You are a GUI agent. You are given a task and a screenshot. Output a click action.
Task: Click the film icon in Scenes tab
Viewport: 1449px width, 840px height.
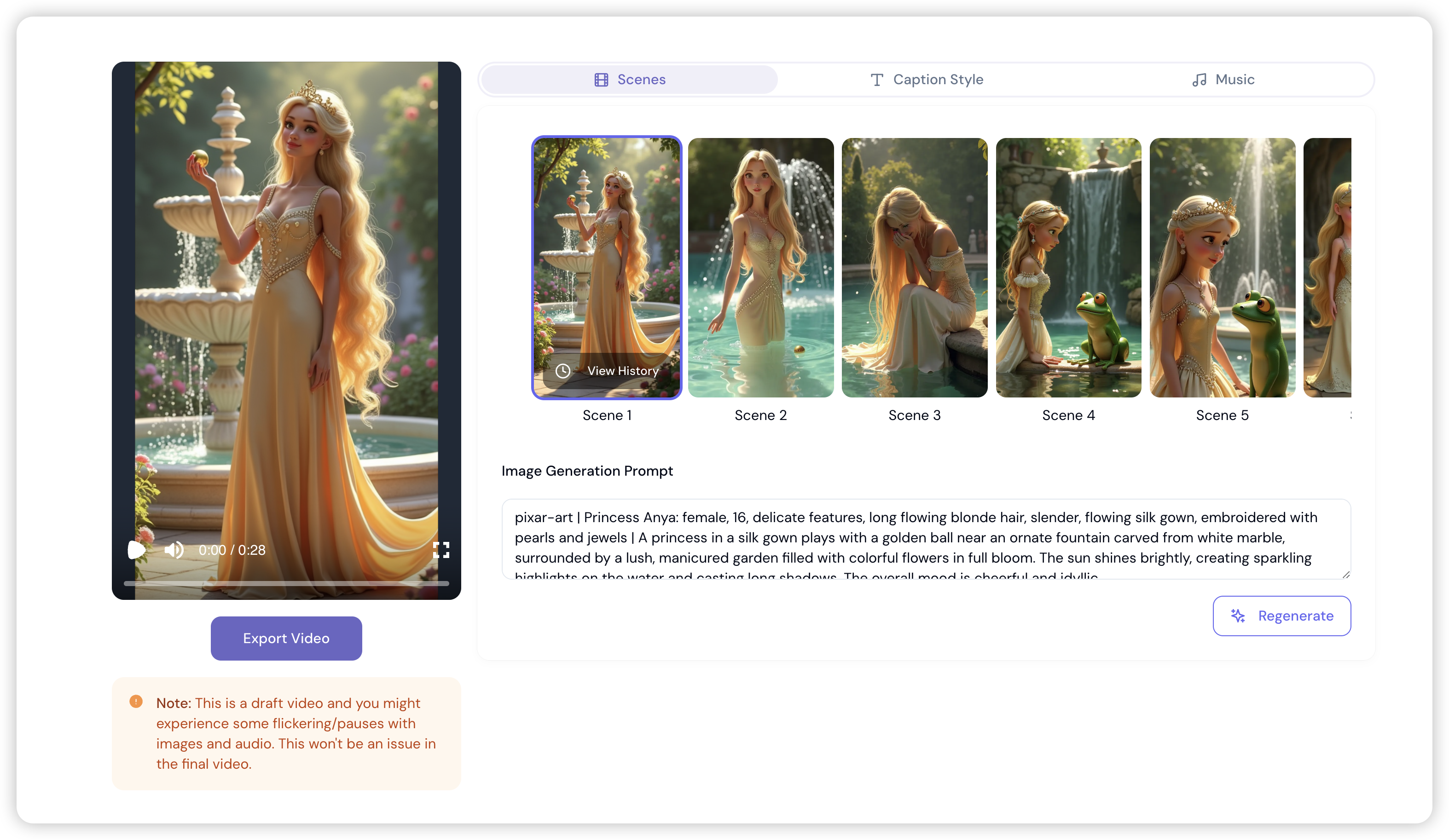point(601,80)
